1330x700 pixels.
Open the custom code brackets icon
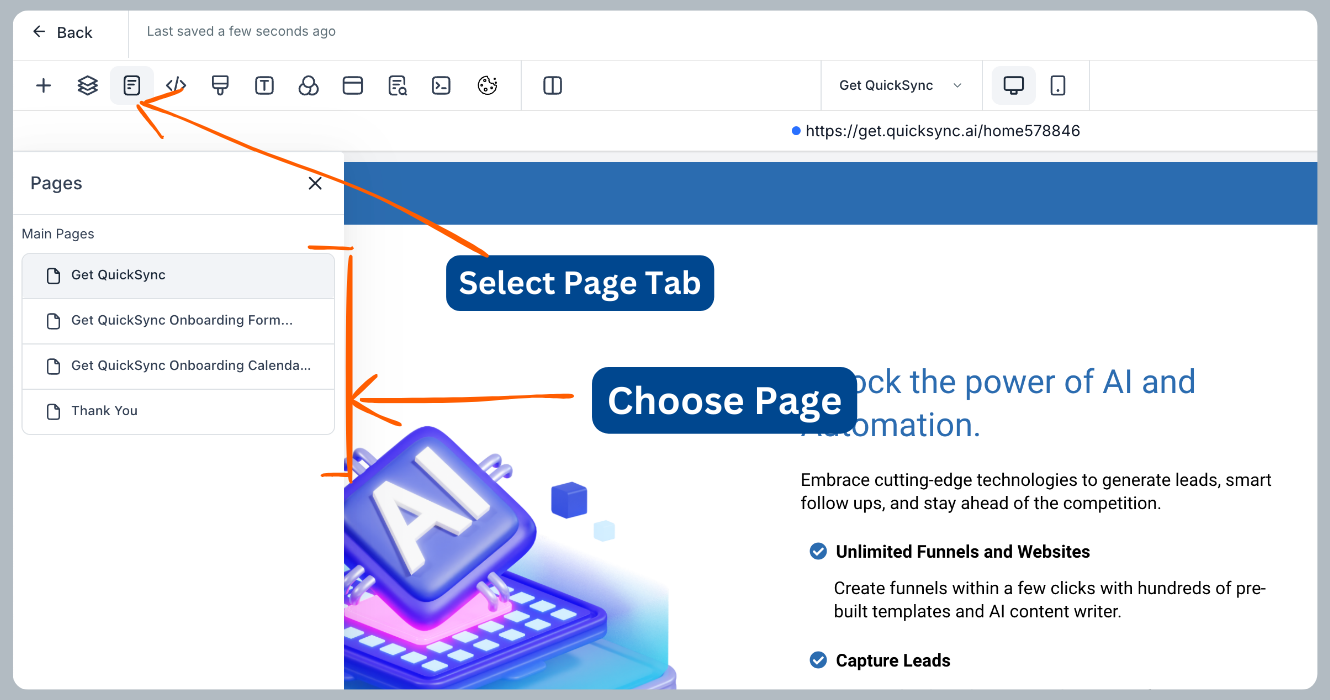click(176, 86)
